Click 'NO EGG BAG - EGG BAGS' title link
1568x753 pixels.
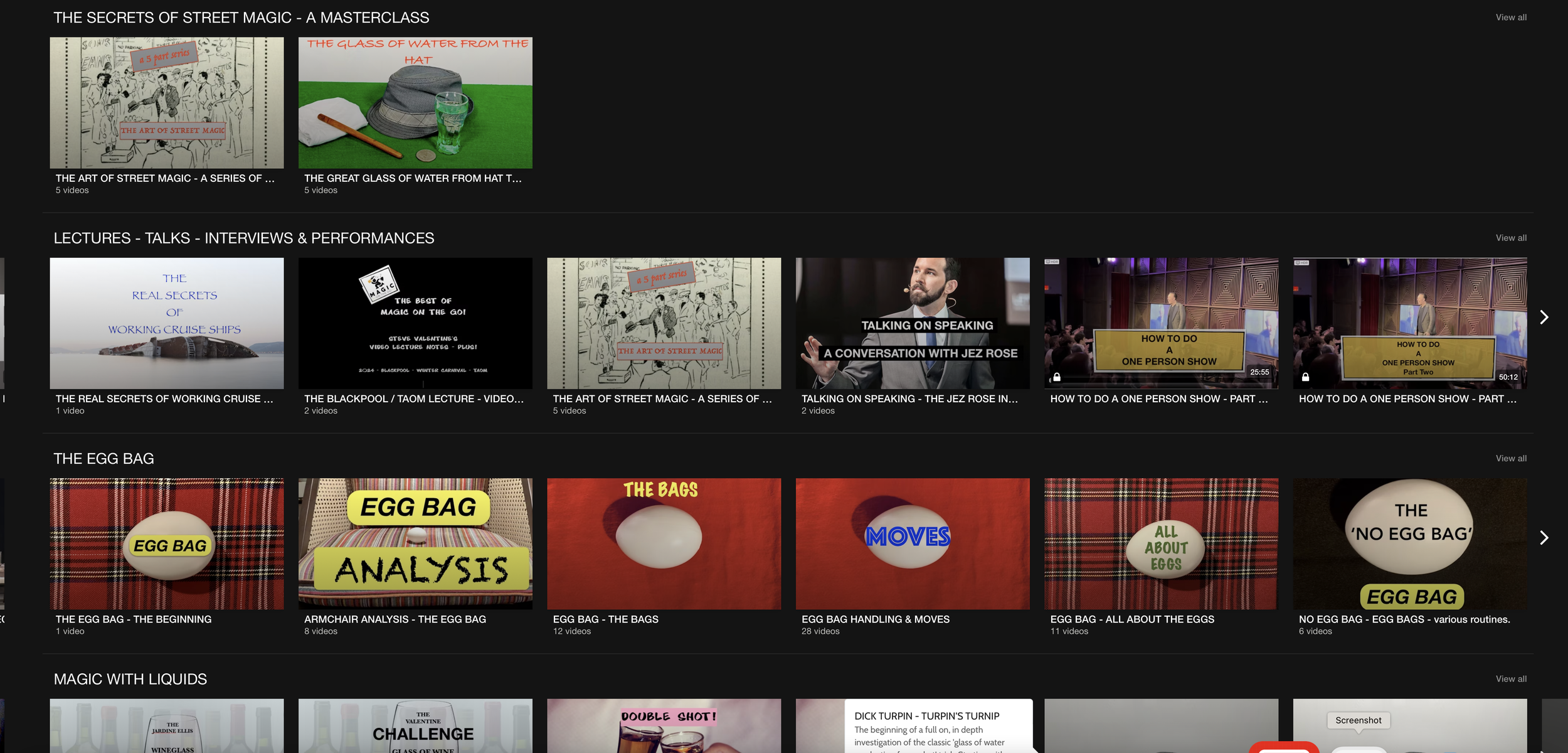click(x=1404, y=619)
